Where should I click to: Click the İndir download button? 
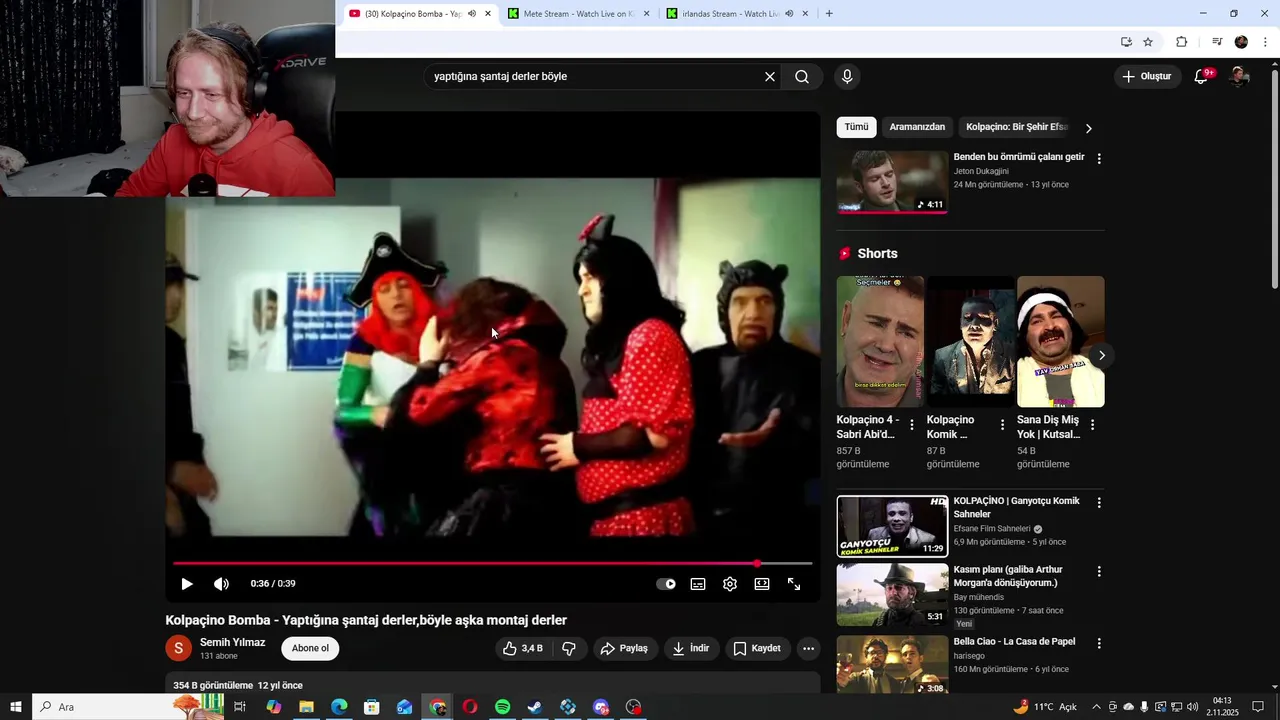pyautogui.click(x=691, y=649)
